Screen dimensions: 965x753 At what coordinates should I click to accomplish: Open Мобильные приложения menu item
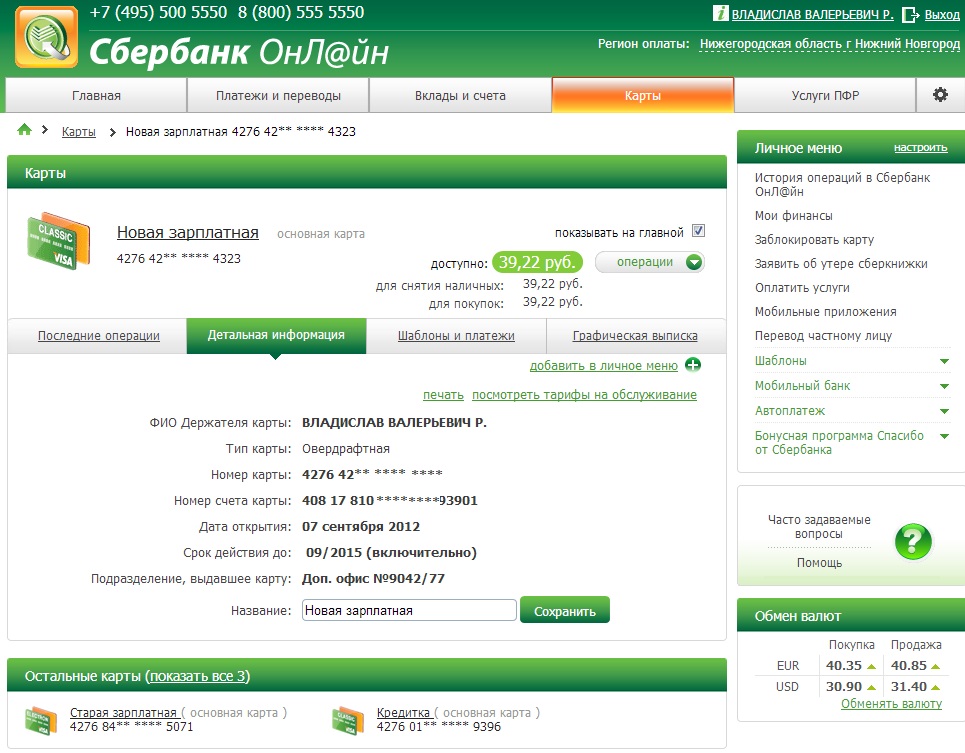click(825, 312)
